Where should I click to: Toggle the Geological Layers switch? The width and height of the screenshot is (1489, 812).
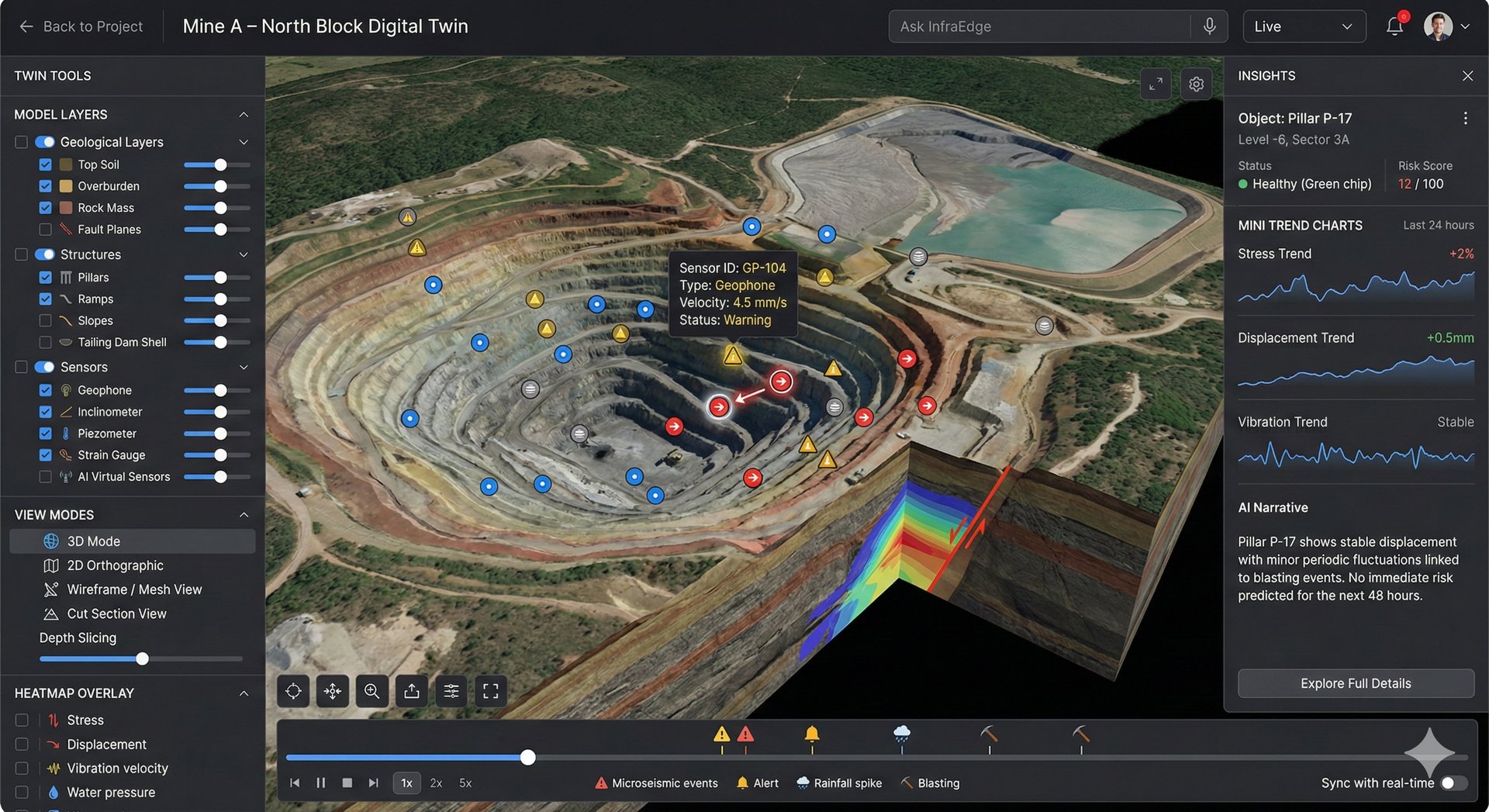45,142
